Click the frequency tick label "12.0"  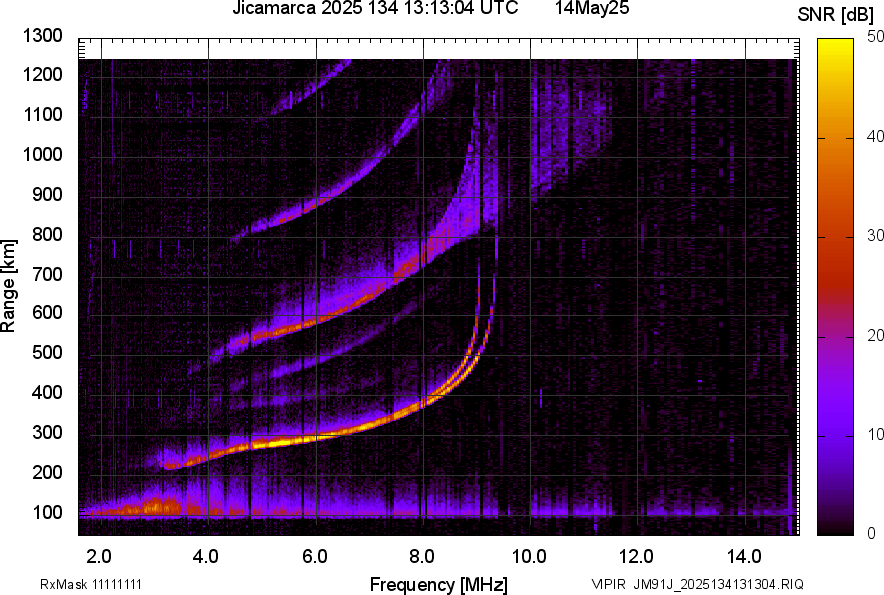click(x=637, y=557)
